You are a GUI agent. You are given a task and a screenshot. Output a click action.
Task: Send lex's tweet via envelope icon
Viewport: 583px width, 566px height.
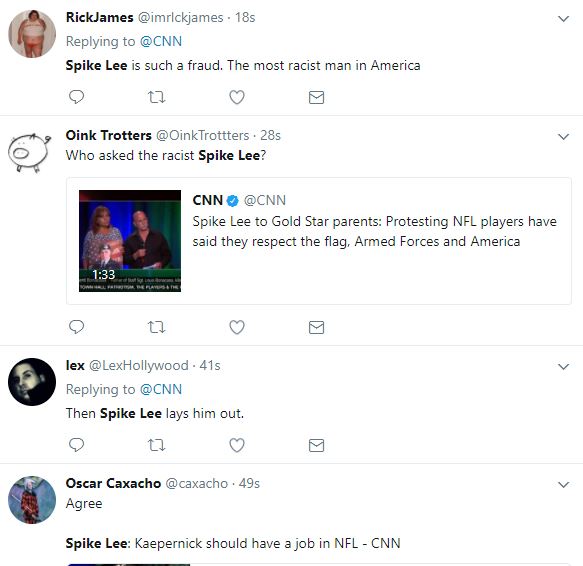(316, 445)
